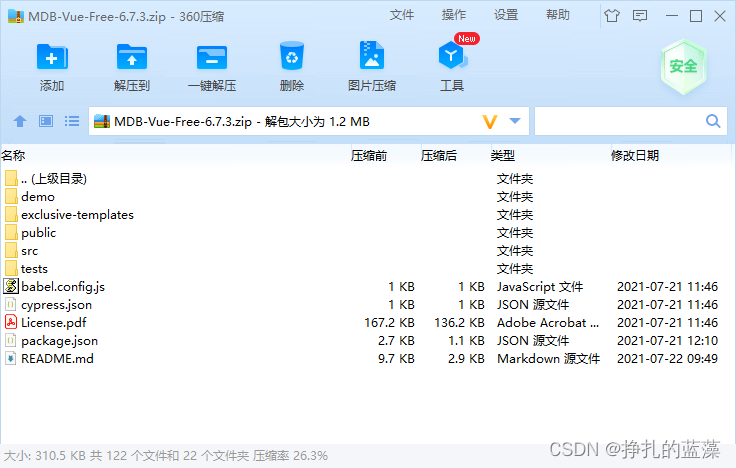Sort by the 名称 column header
The width and height of the screenshot is (736, 468).
(13, 155)
